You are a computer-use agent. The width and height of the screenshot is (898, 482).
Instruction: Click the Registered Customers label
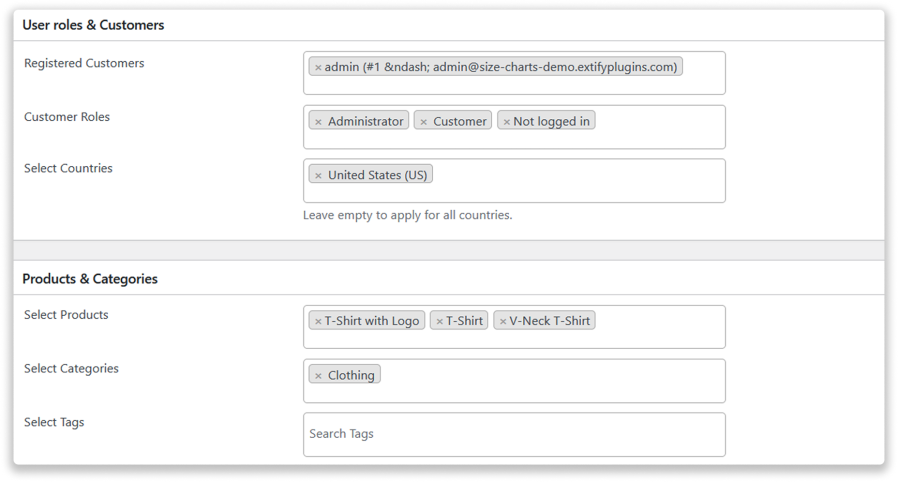(84, 63)
